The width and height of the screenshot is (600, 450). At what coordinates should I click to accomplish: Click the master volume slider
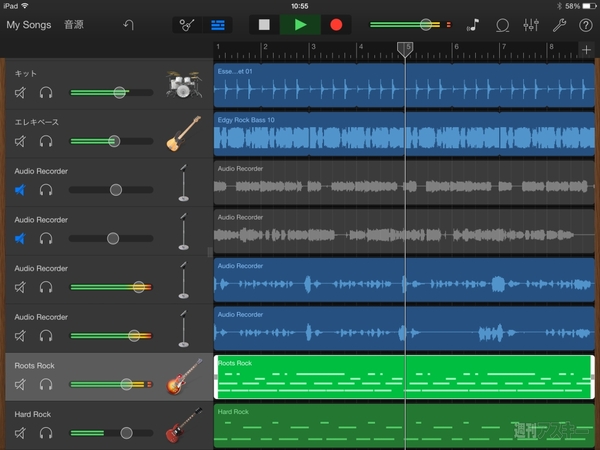pos(426,24)
